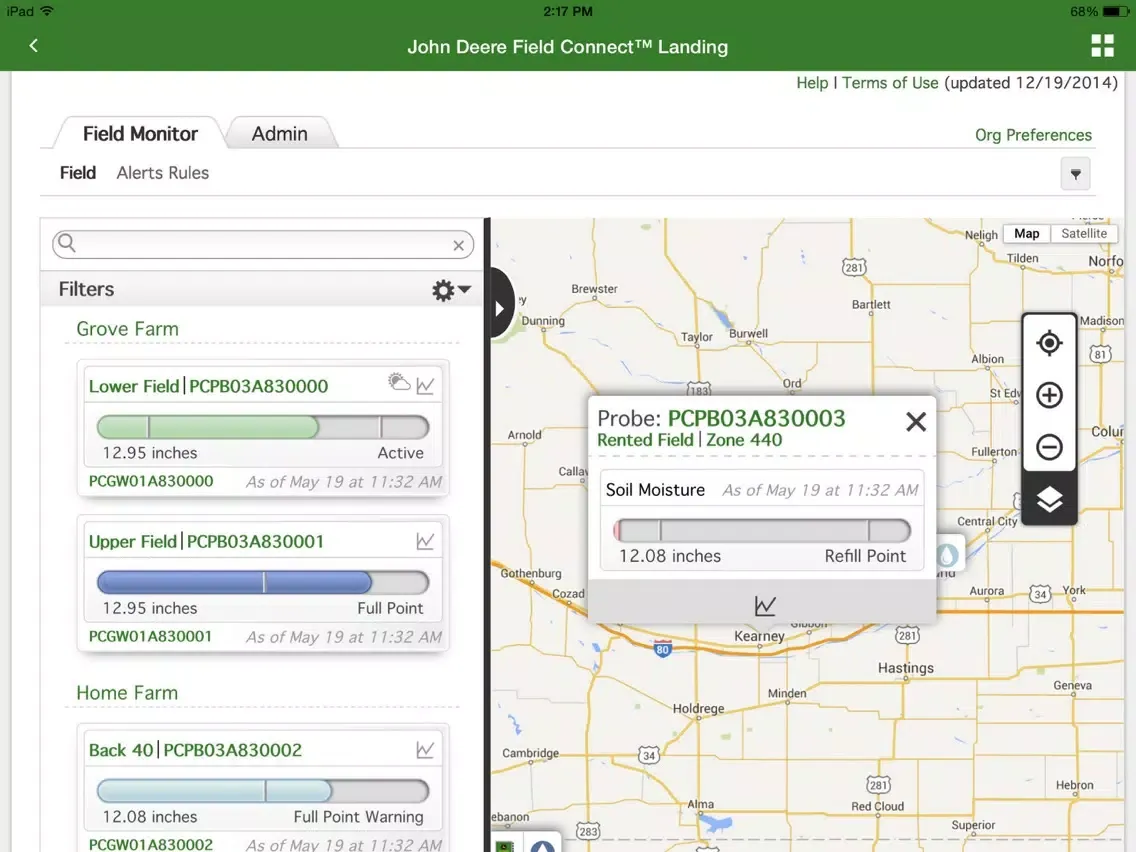
Task: Open chart icon on Lower Field card
Action: [425, 385]
